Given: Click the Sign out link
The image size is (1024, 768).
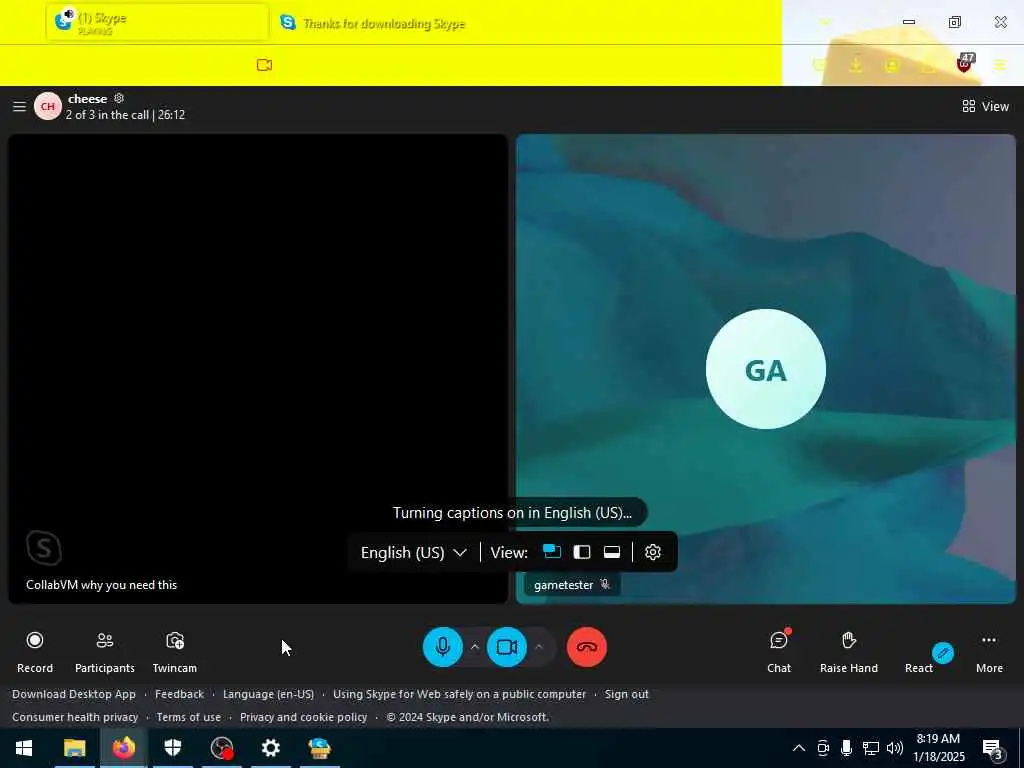Looking at the screenshot, I should click(627, 694).
